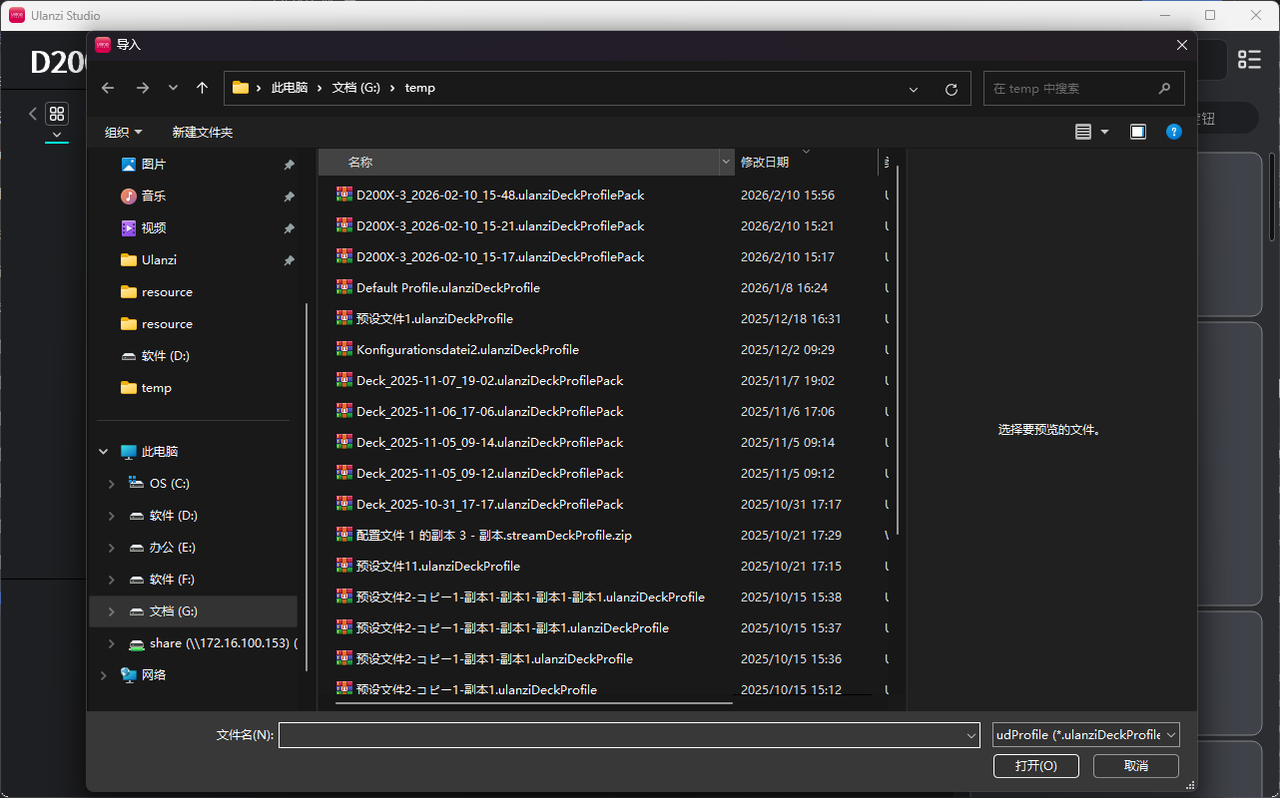
Task: Unpin the 视频 folder using its pin icon
Action: pos(287,227)
